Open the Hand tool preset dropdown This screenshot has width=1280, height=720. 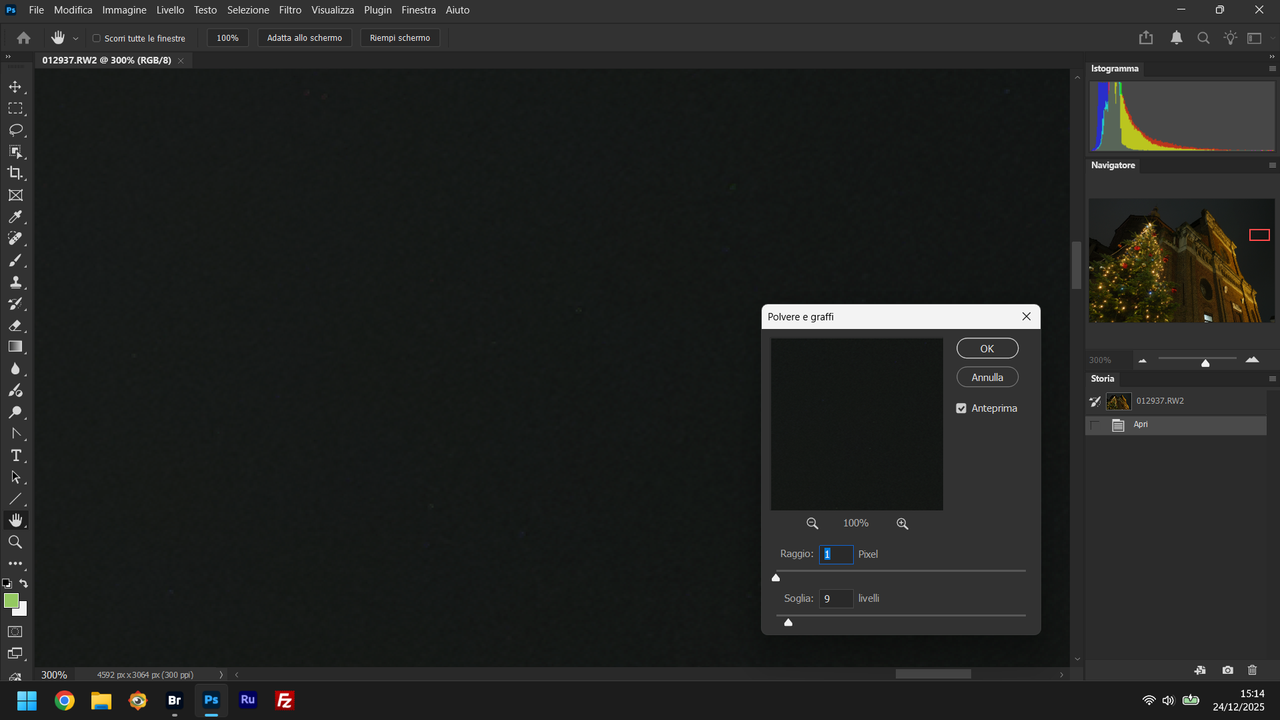(75, 38)
